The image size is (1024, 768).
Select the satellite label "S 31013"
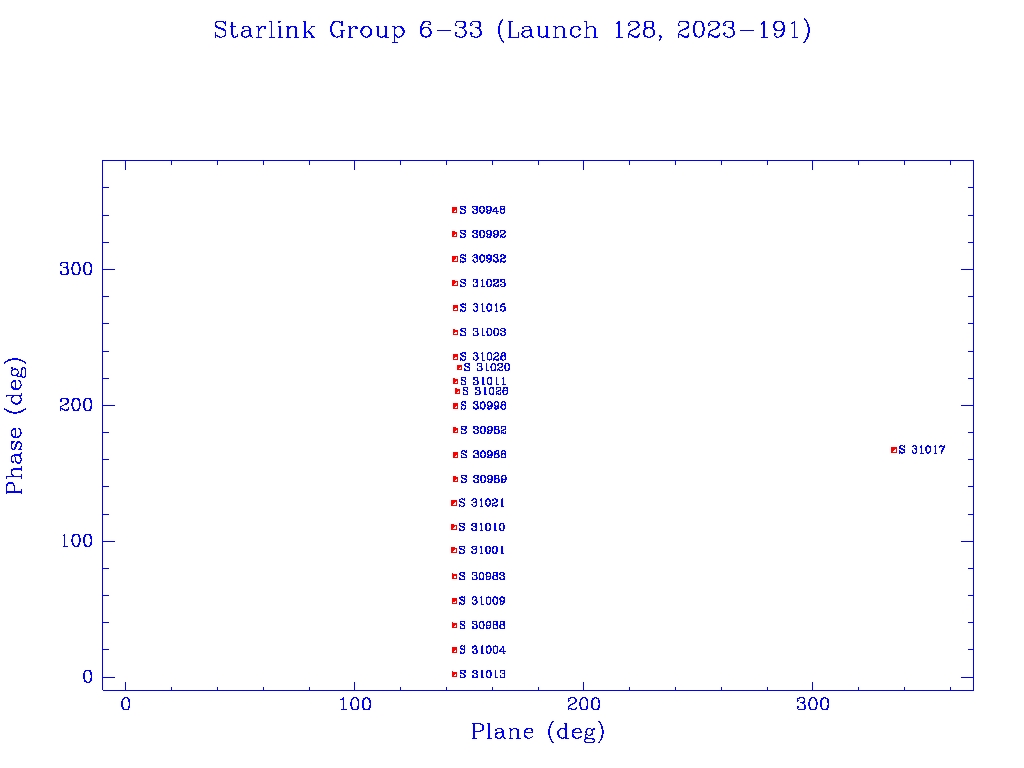(482, 675)
